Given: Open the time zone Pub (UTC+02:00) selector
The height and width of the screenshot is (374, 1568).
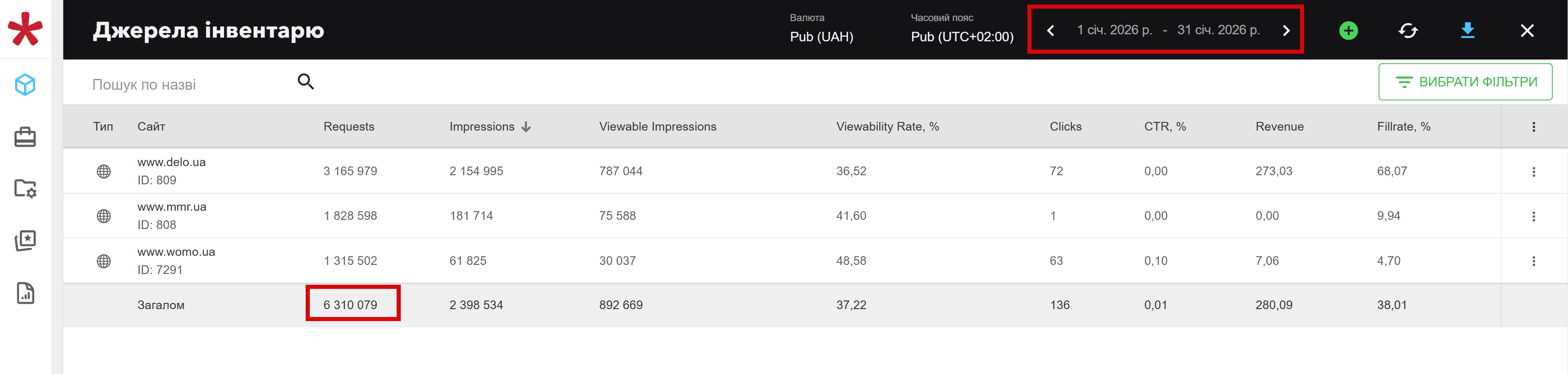Looking at the screenshot, I should (962, 36).
